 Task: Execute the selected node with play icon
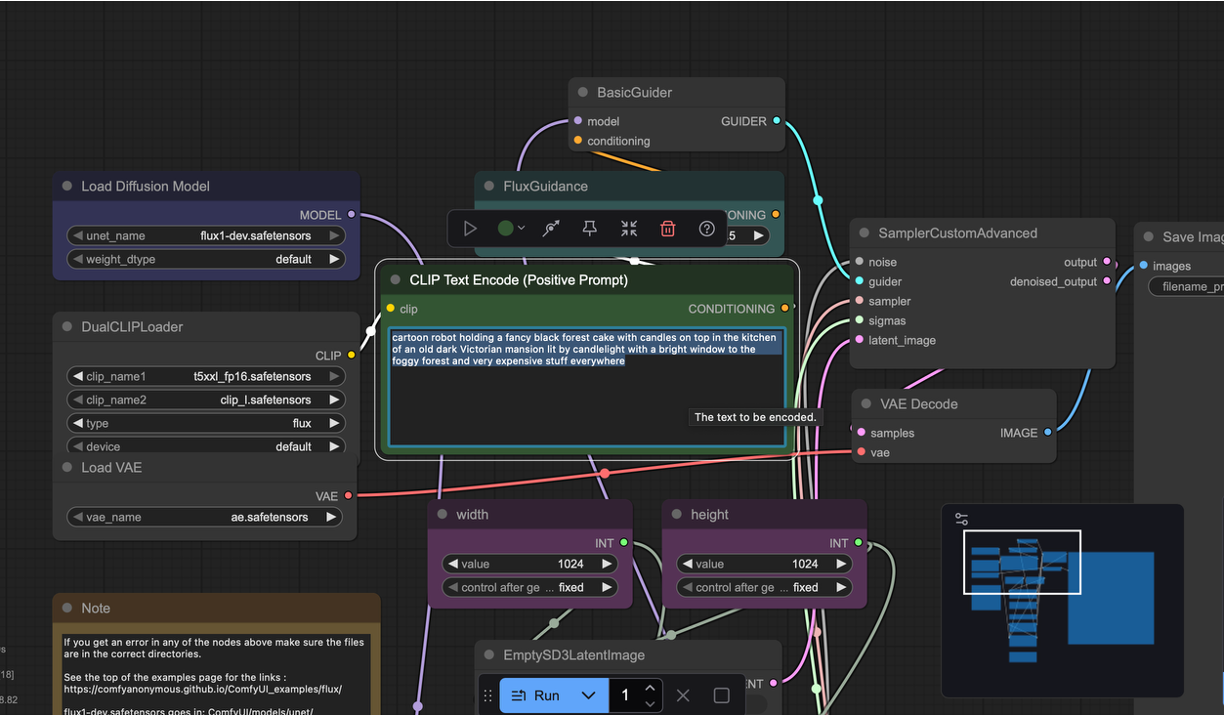(470, 229)
